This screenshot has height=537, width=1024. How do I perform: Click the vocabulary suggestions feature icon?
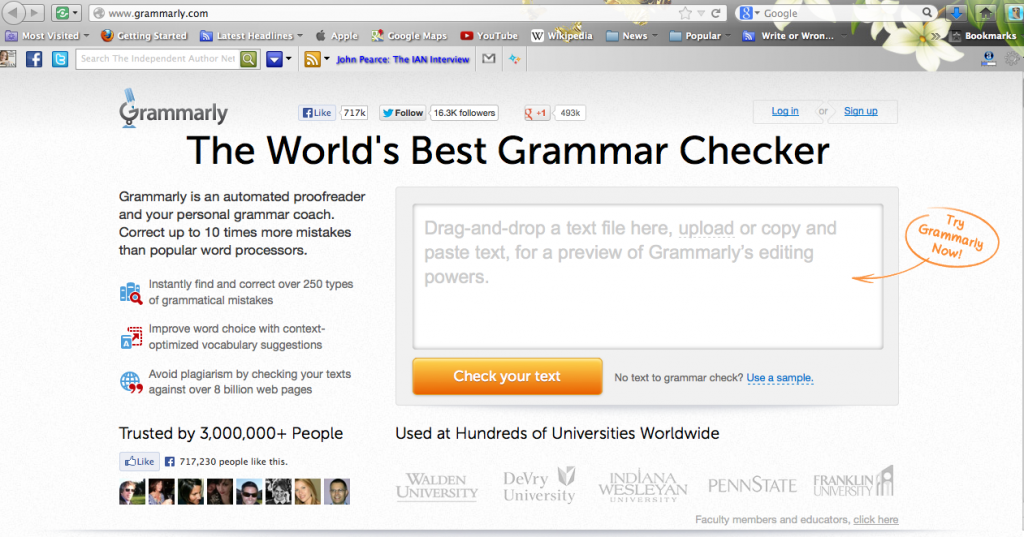(131, 338)
